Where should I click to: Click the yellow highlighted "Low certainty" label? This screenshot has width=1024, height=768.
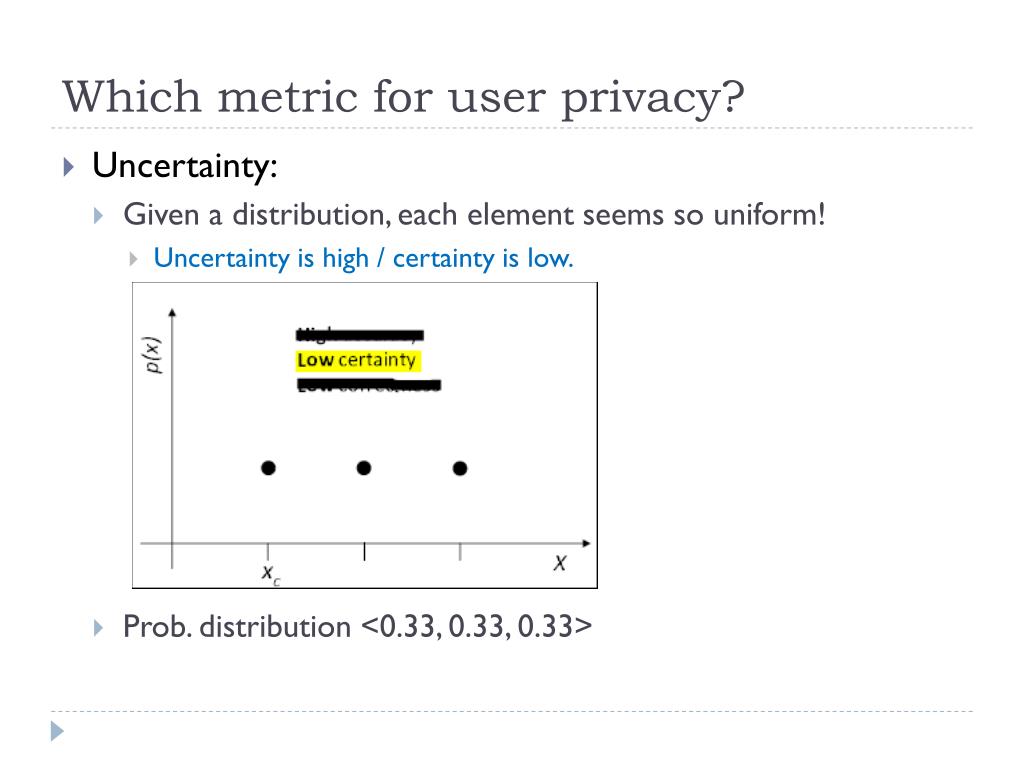coord(358,360)
